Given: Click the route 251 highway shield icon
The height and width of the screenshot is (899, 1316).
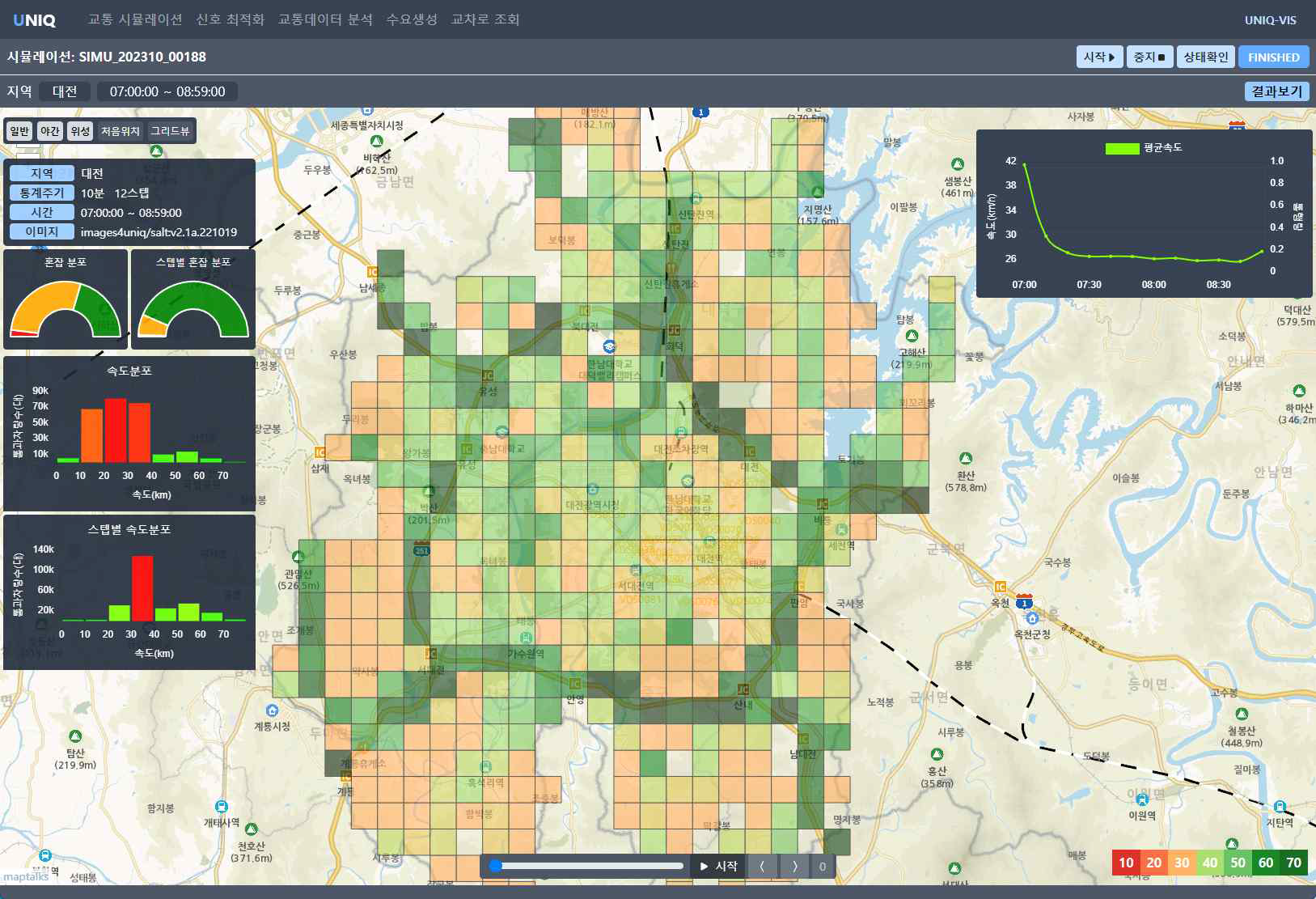Looking at the screenshot, I should coord(421,549).
